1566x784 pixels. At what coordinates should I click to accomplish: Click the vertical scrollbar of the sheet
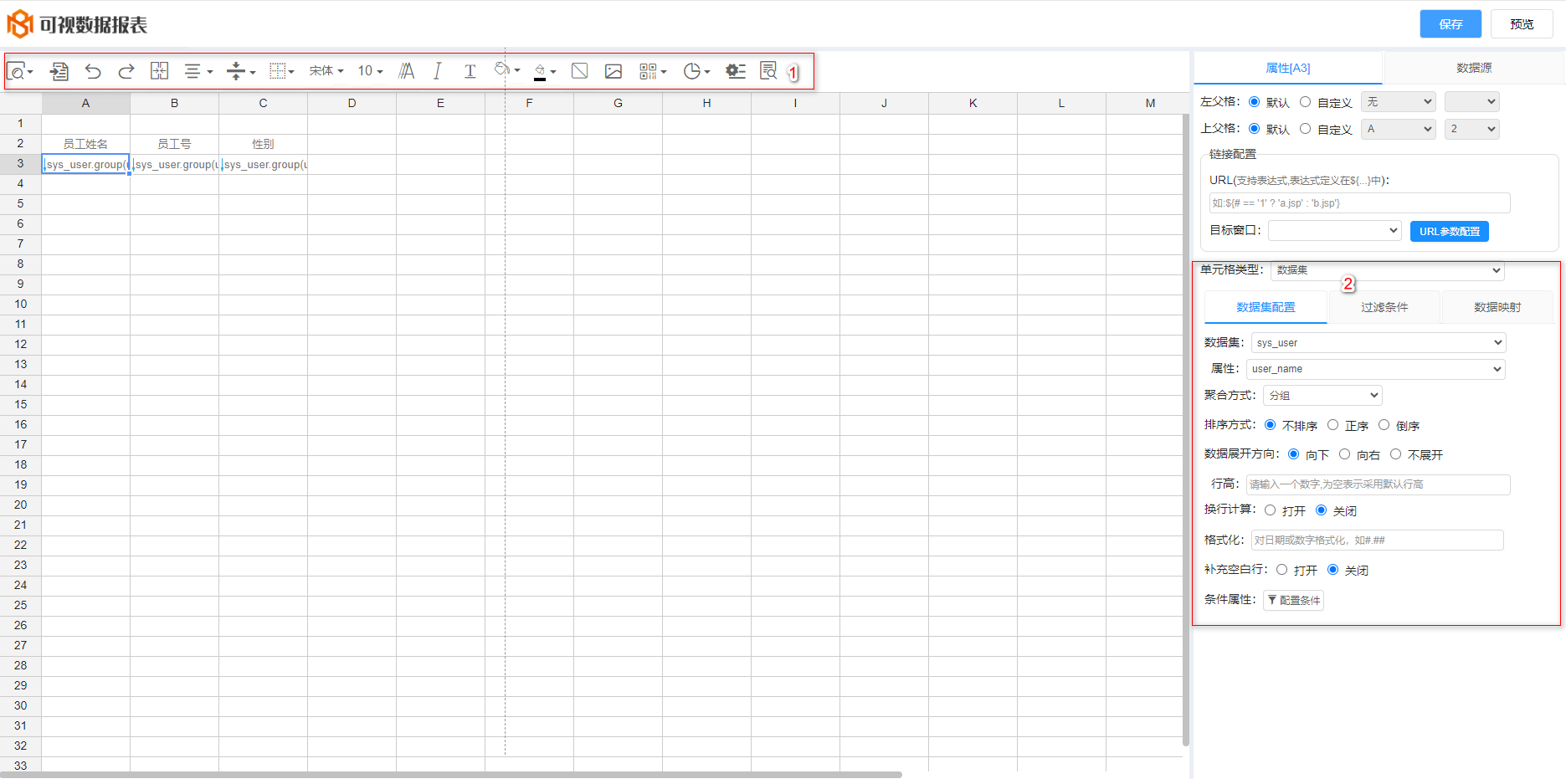[1185, 430]
